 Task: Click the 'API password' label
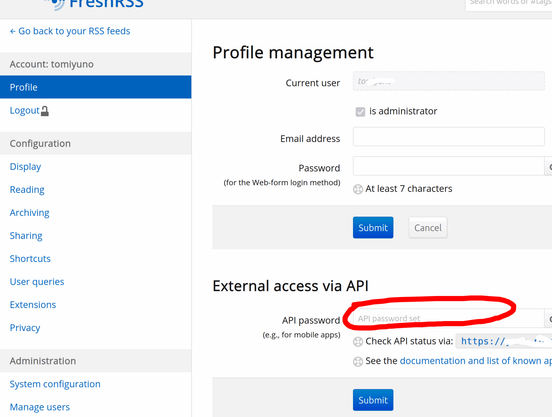click(x=311, y=320)
